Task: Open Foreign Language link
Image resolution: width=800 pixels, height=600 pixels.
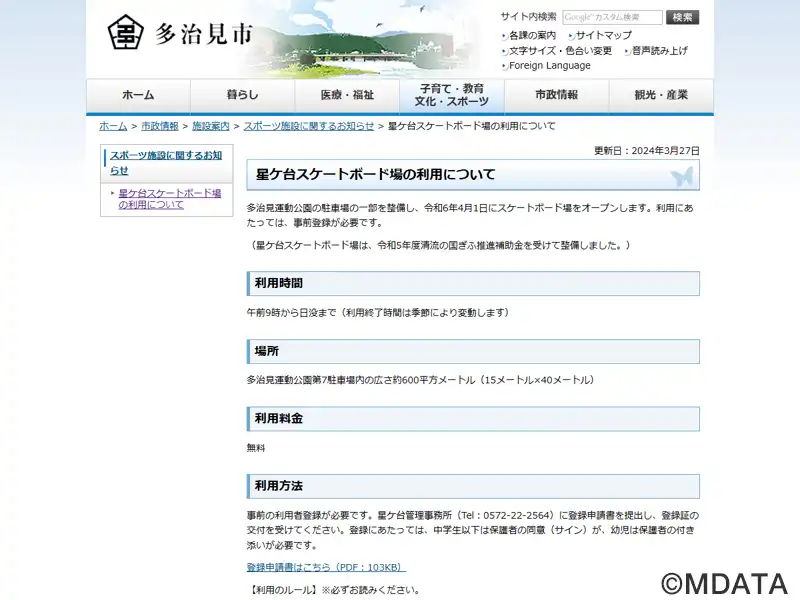Action: coord(549,65)
